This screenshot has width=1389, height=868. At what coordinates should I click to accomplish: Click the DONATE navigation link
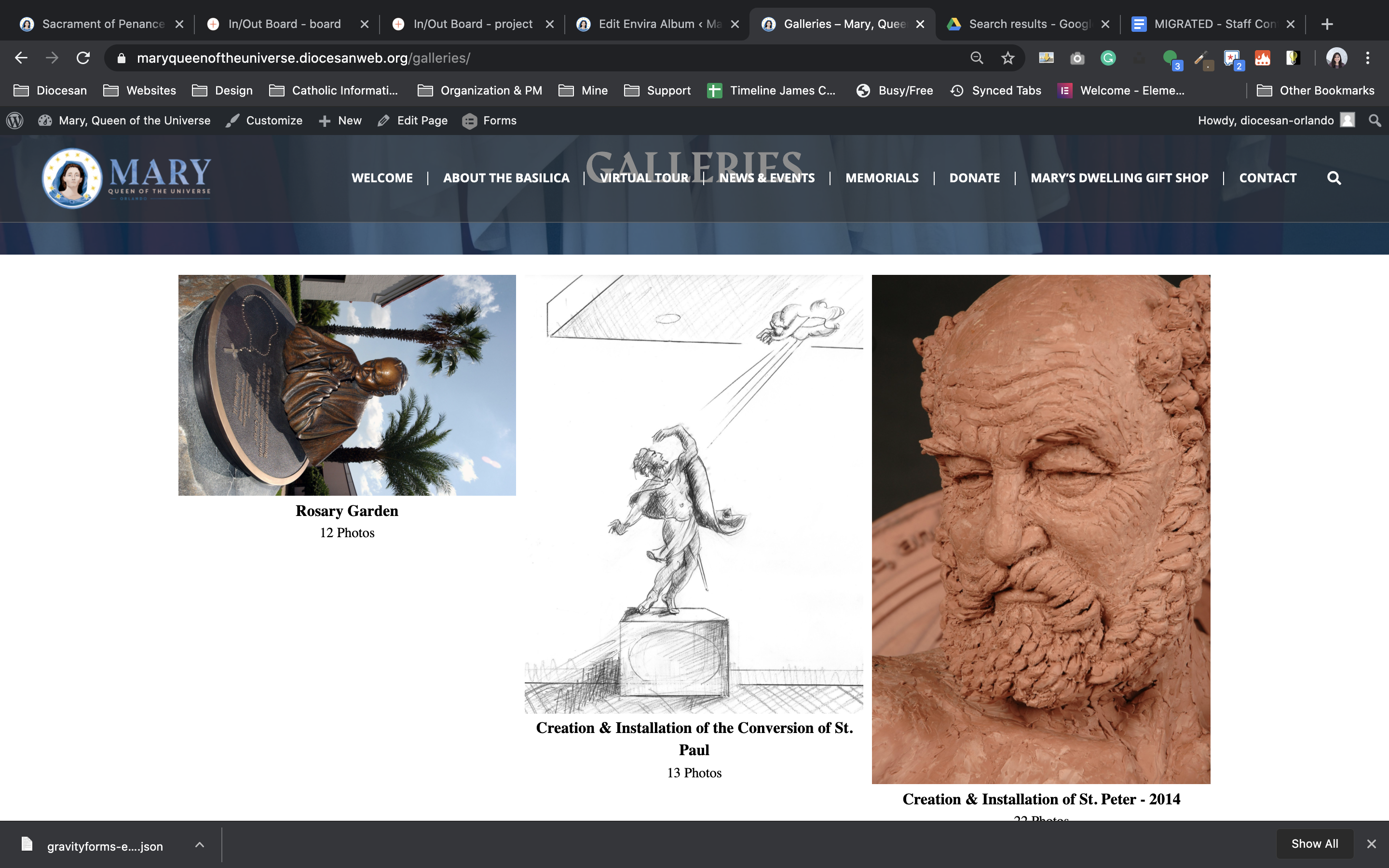(x=974, y=178)
